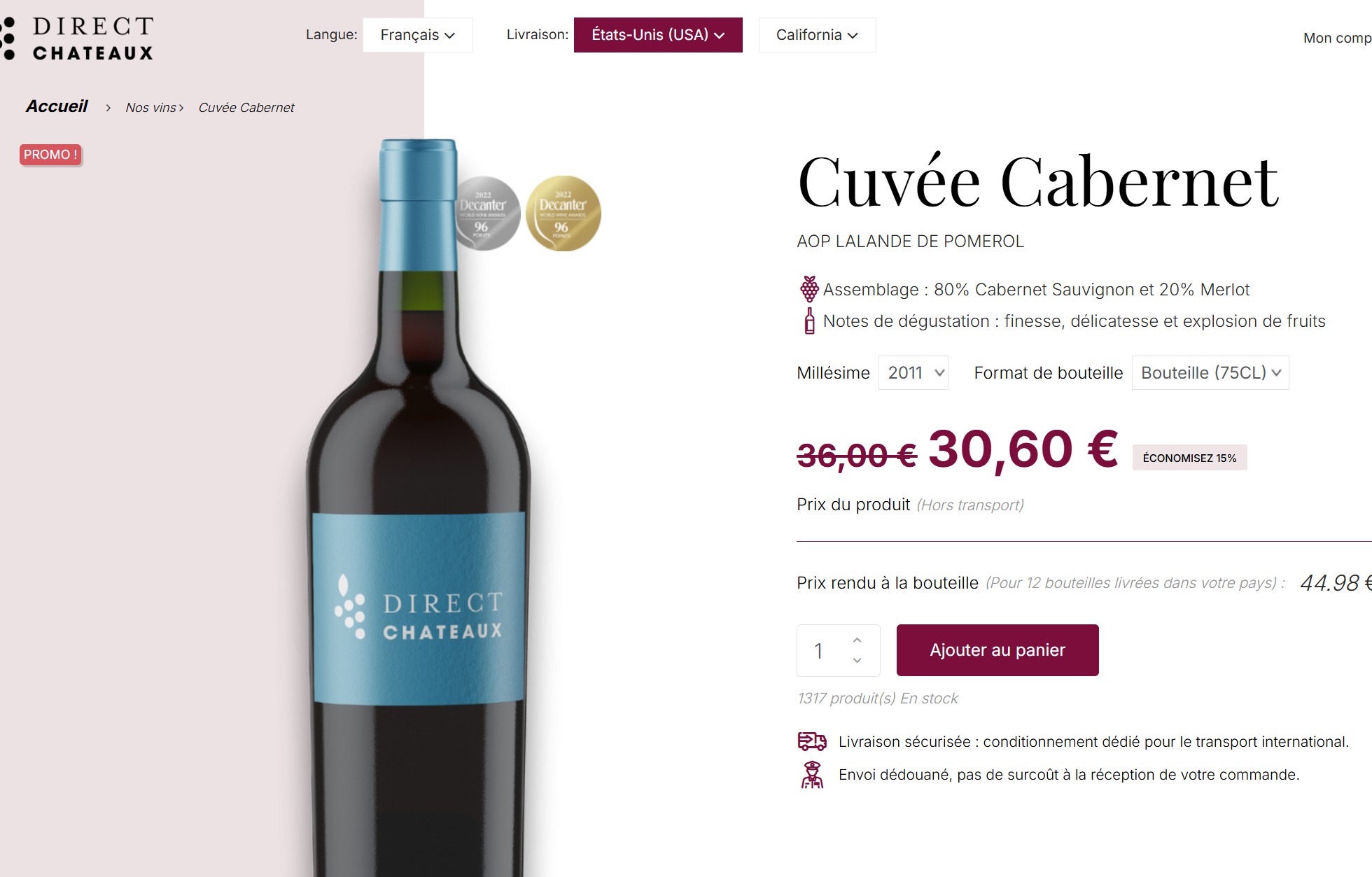Click the Ajouter au panier button
The height and width of the screenshot is (877, 1372).
997,650
